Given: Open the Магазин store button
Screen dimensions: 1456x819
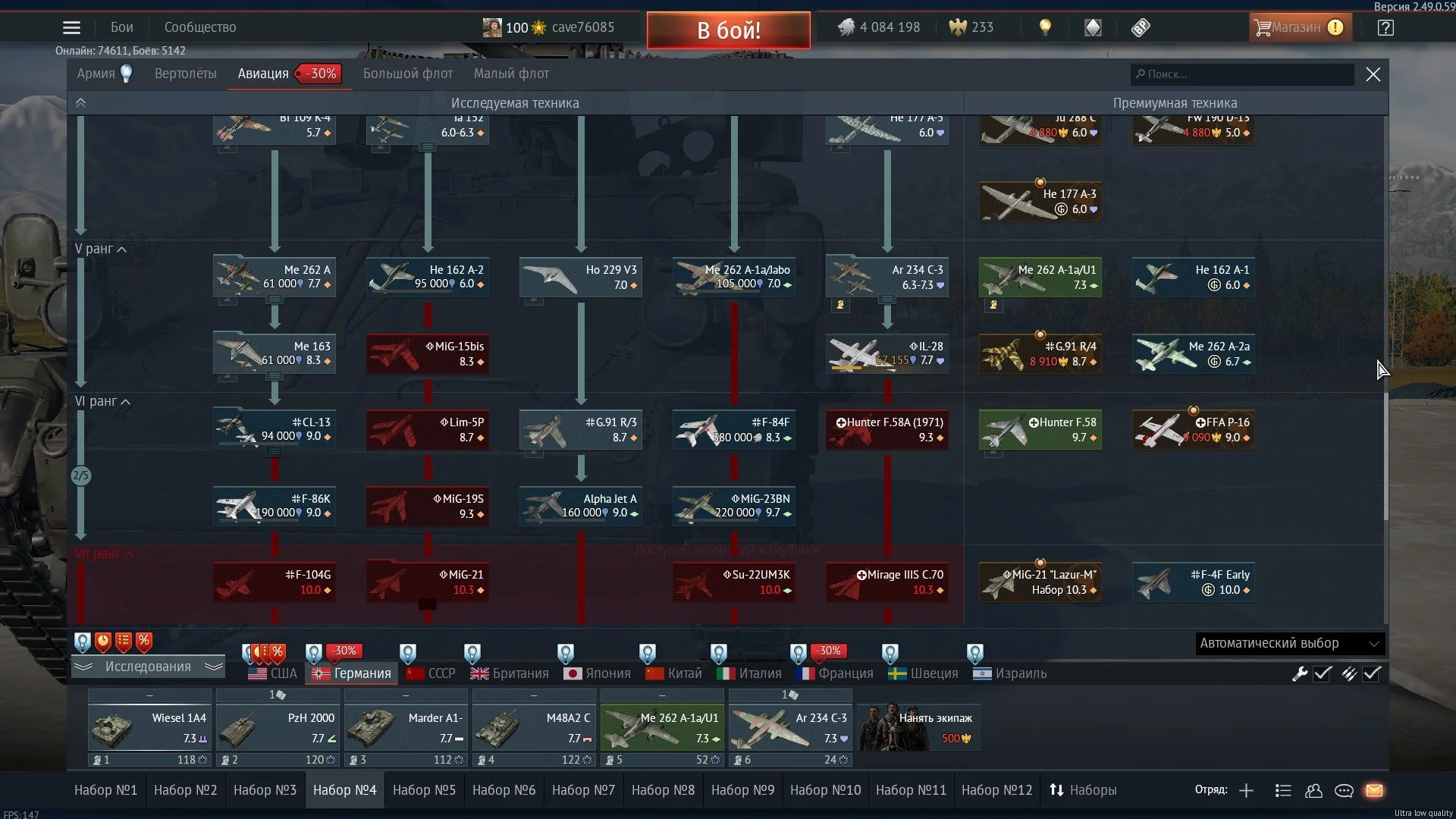Looking at the screenshot, I should [1299, 28].
